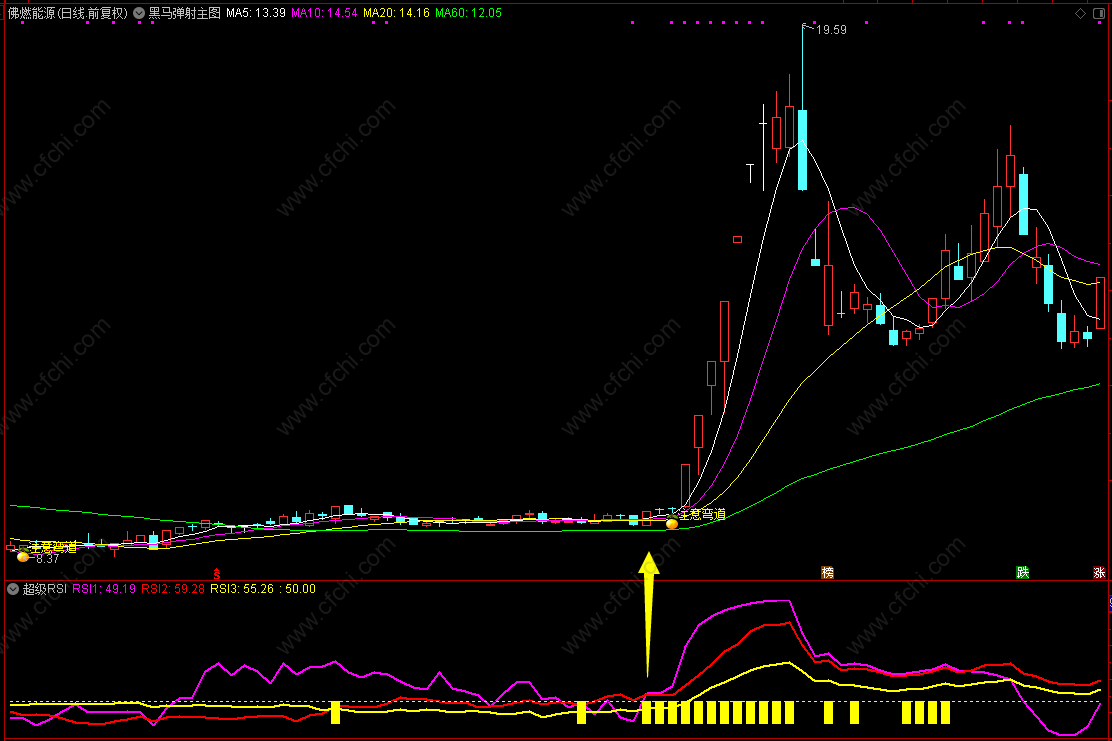Open the 超级RSI indicator dropdown chevron

pyautogui.click(x=13, y=589)
